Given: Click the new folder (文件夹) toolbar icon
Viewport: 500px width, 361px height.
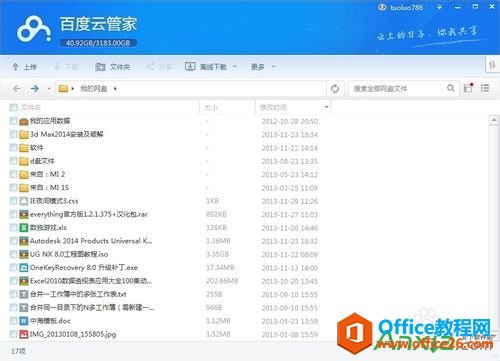Looking at the screenshot, I should click(x=100, y=67).
